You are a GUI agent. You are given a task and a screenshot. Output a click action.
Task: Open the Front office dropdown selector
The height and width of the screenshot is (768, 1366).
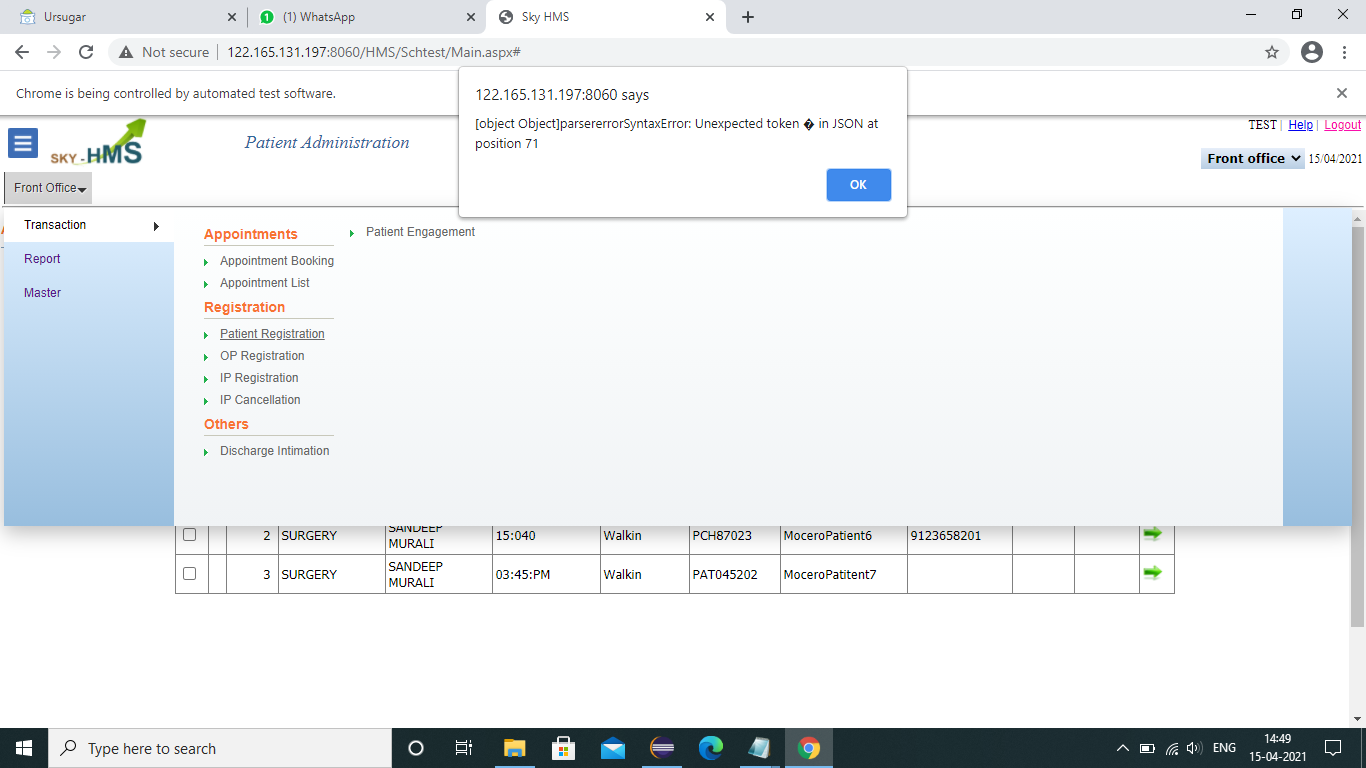pyautogui.click(x=1253, y=158)
